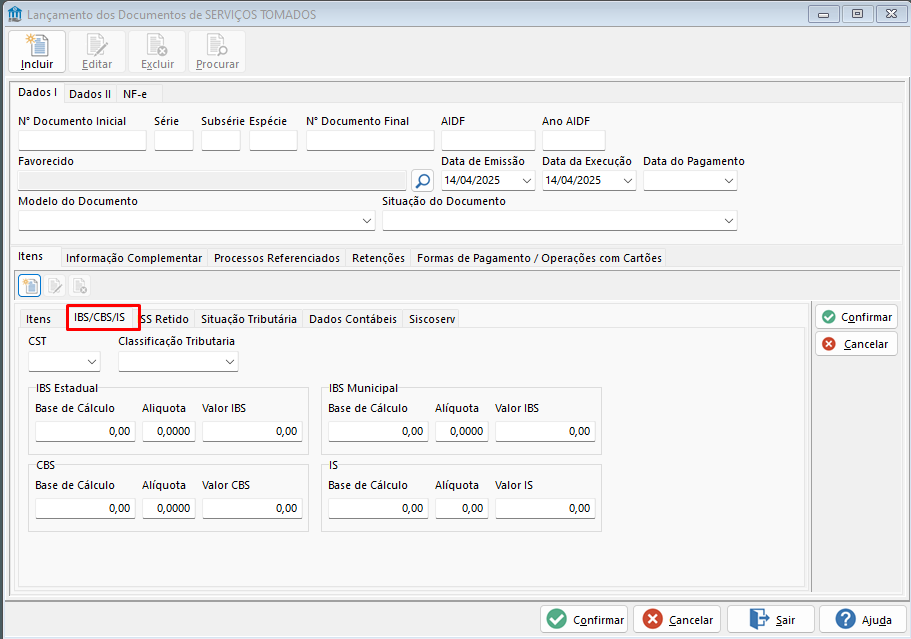This screenshot has width=911, height=639.
Task: Open the Siscoserv sub-tab
Action: coord(432,319)
